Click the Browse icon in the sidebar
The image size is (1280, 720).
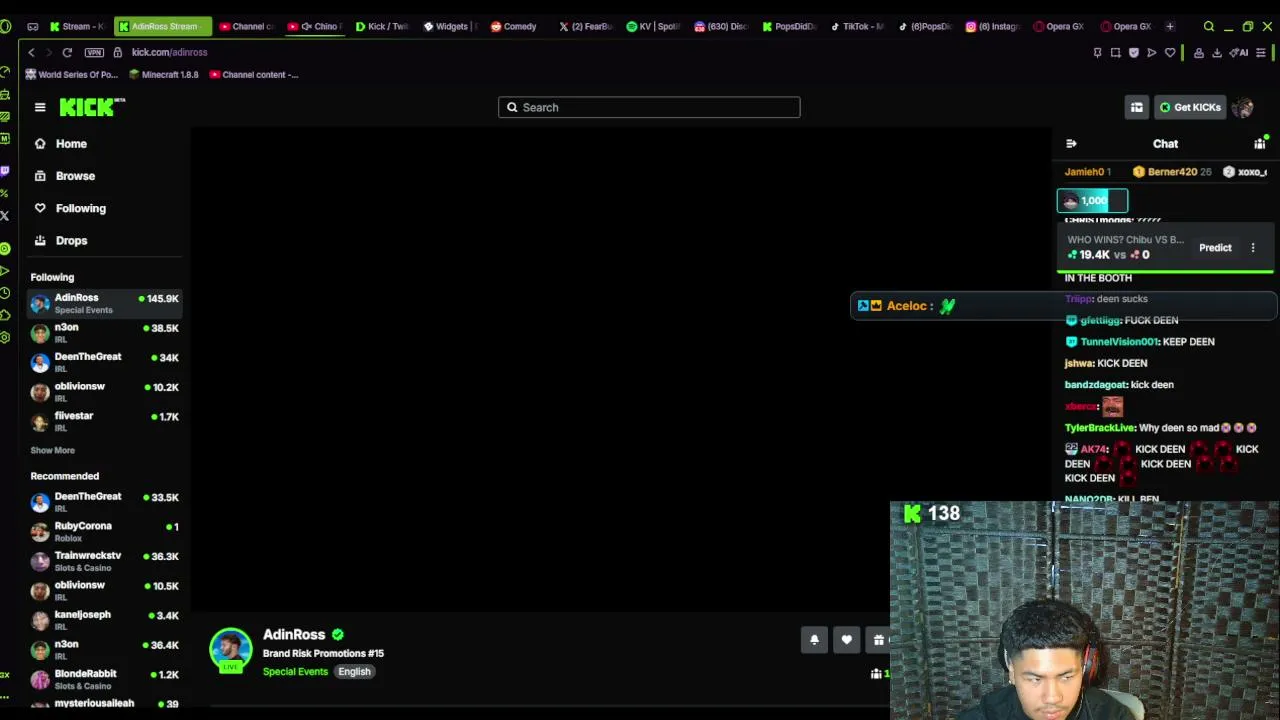click(40, 176)
